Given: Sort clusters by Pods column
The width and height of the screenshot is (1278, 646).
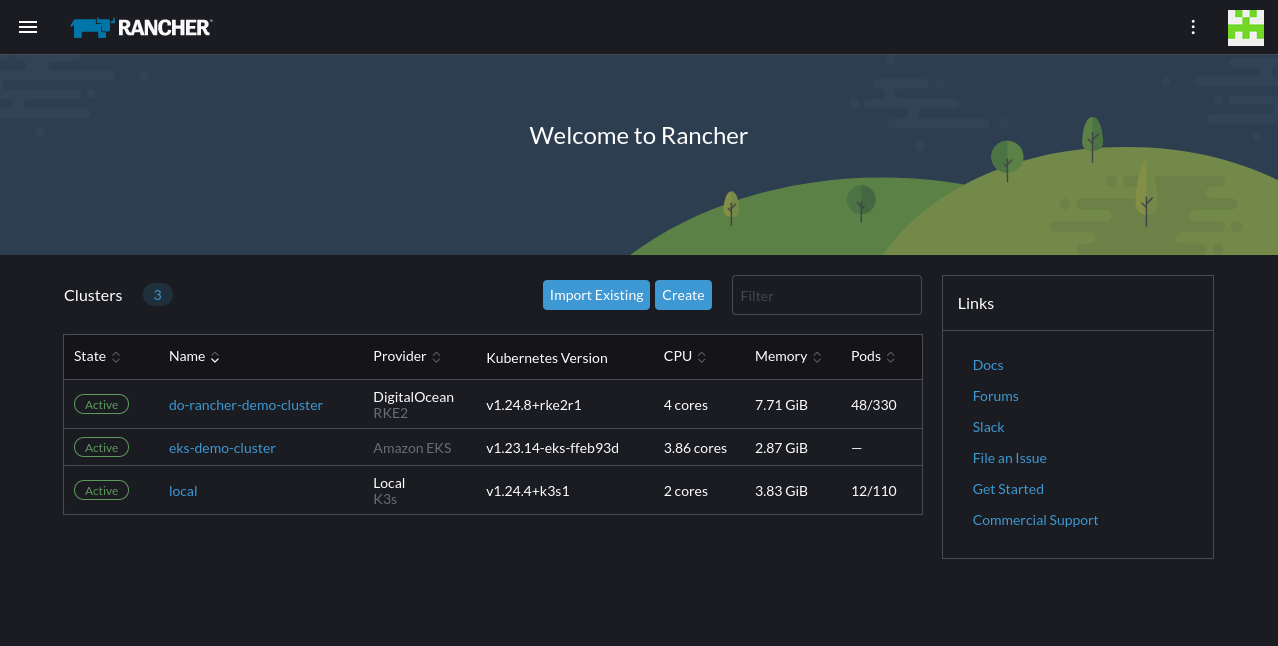Looking at the screenshot, I should [872, 357].
